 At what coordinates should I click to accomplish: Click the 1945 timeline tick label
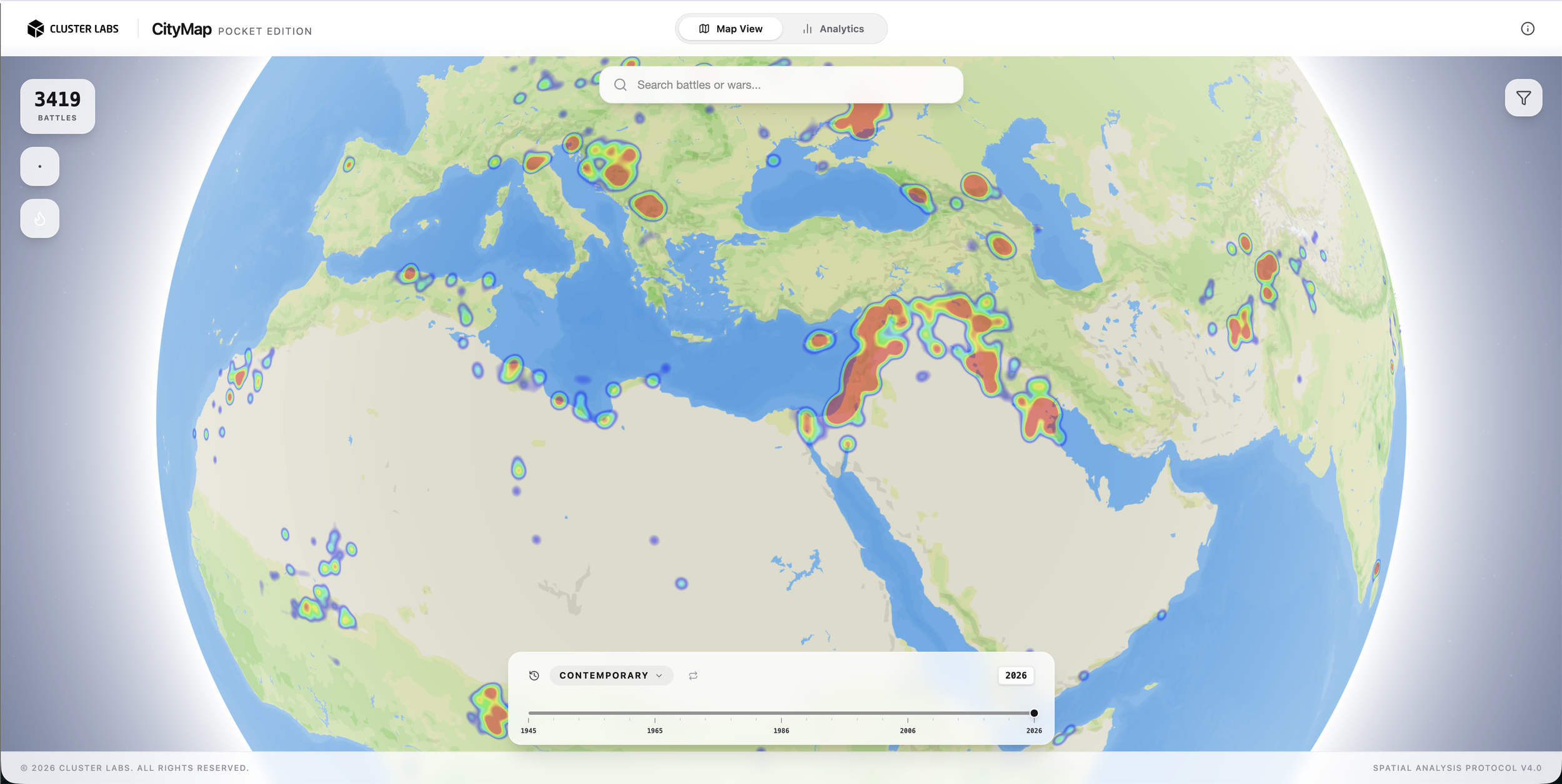[529, 730]
